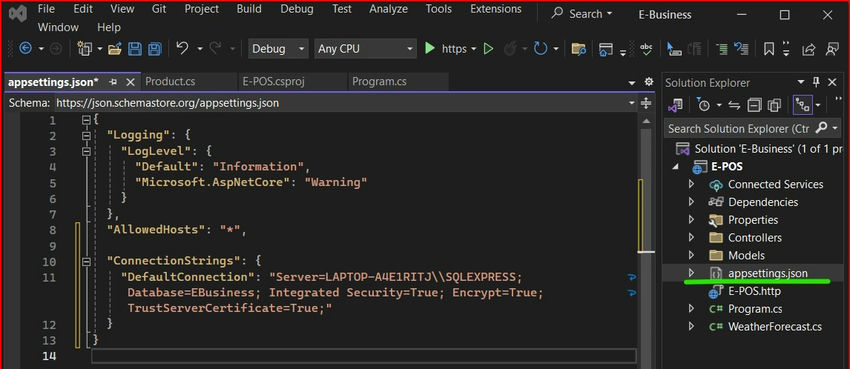Open the Debug configuration dropdown
Viewport: 850px width, 369px height.
click(278, 49)
